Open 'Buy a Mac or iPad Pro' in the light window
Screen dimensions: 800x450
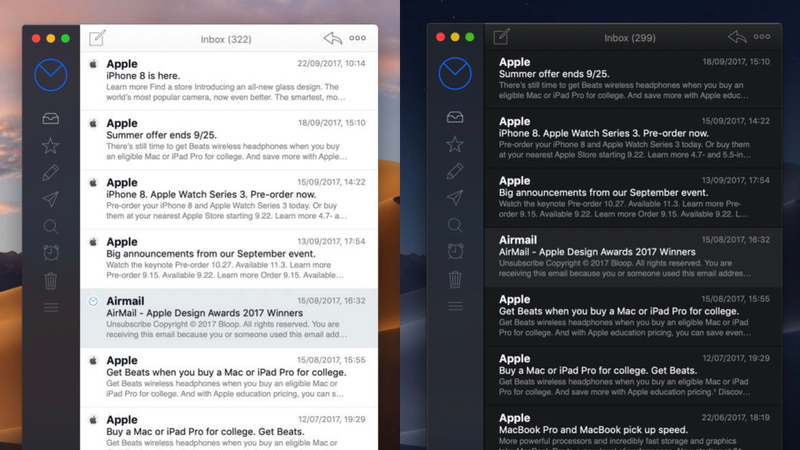(229, 429)
